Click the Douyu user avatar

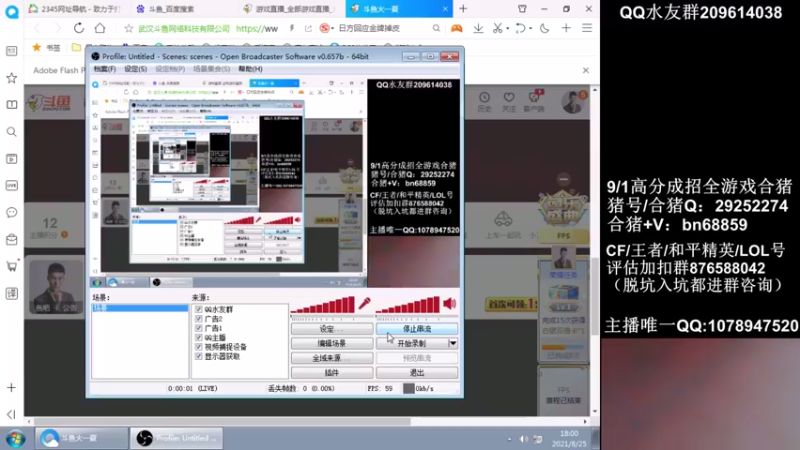[573, 102]
